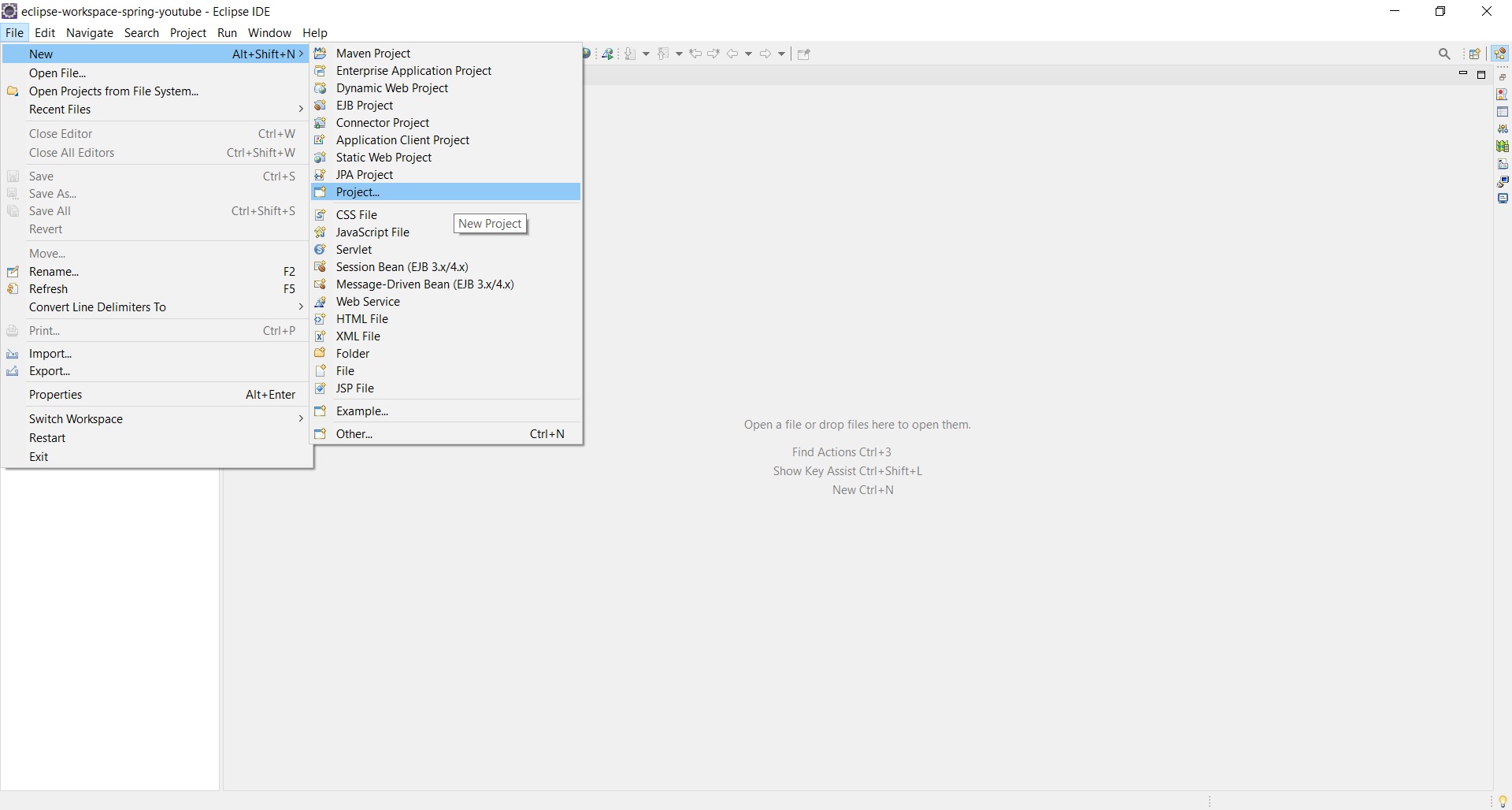The image size is (1512, 810).
Task: Click the Pin Editor toolbar icon
Action: [804, 54]
